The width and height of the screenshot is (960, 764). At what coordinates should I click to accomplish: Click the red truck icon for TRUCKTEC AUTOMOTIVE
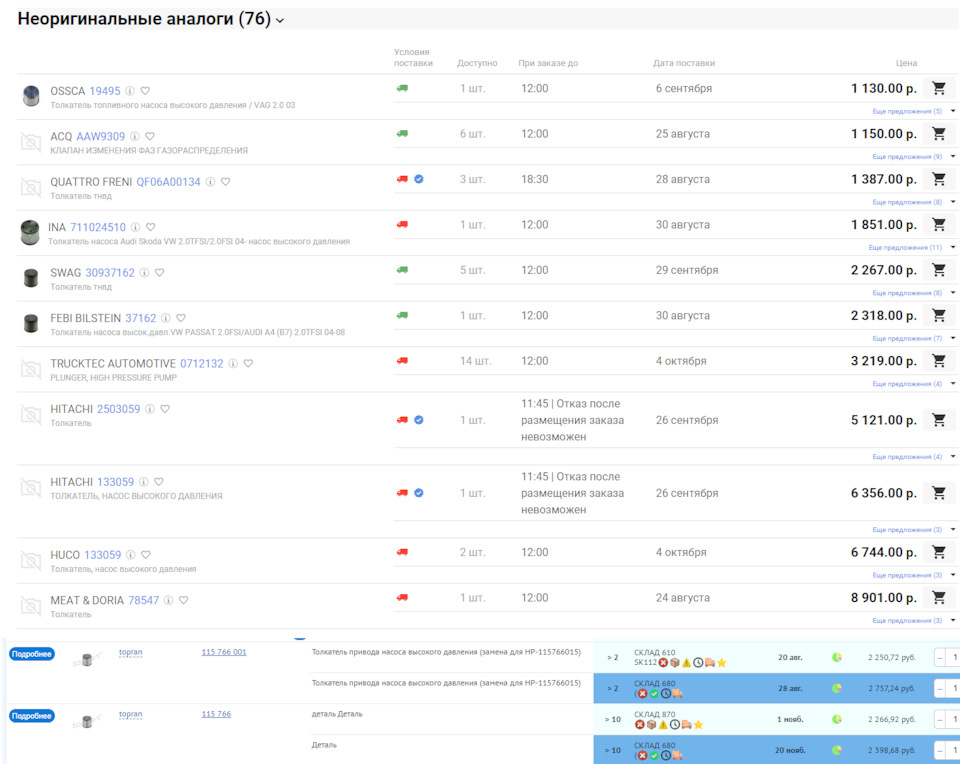click(402, 361)
